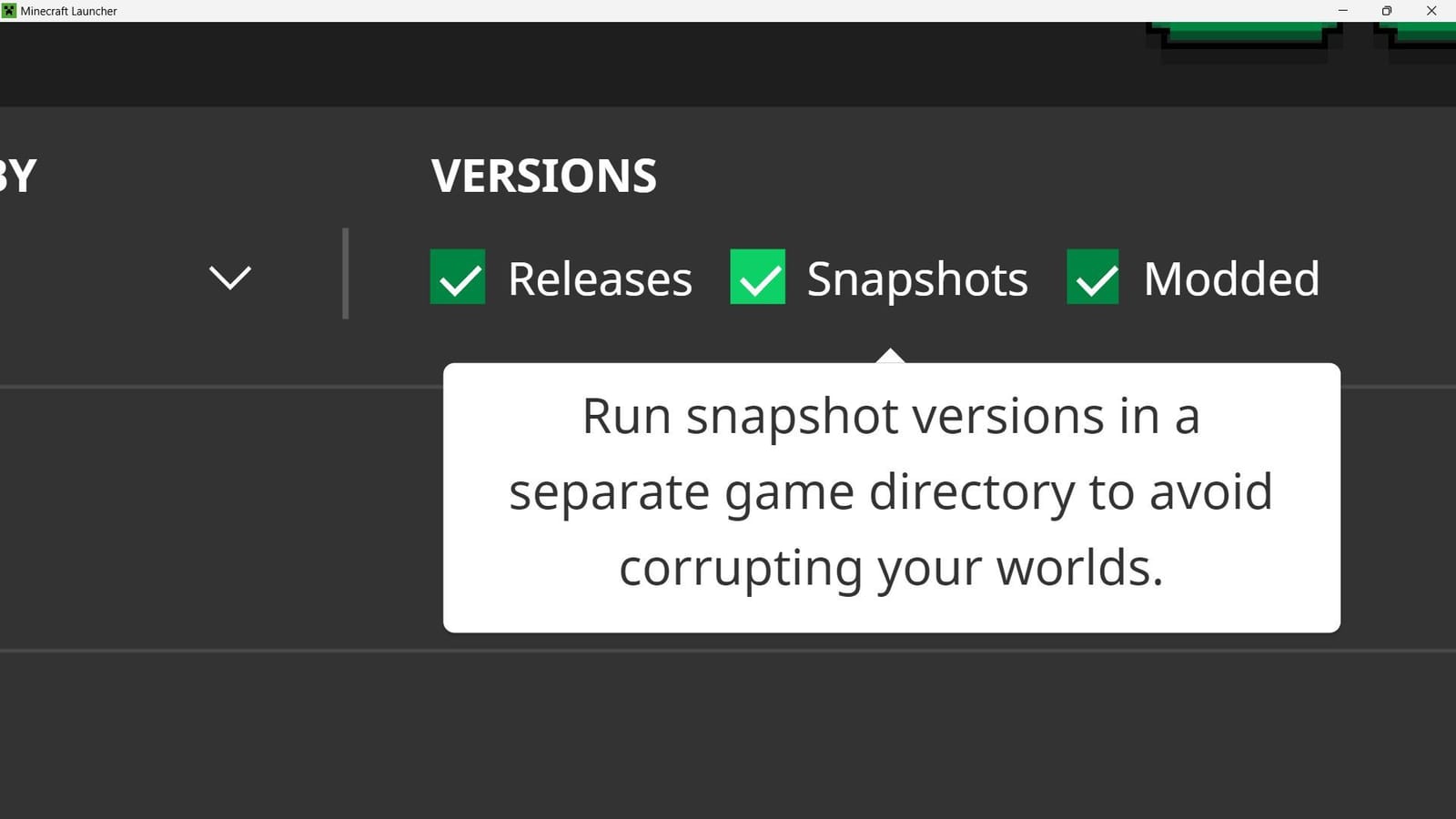Click the vertical divider bar beside the dropdown
The image size is (1456, 819).
coord(346,273)
